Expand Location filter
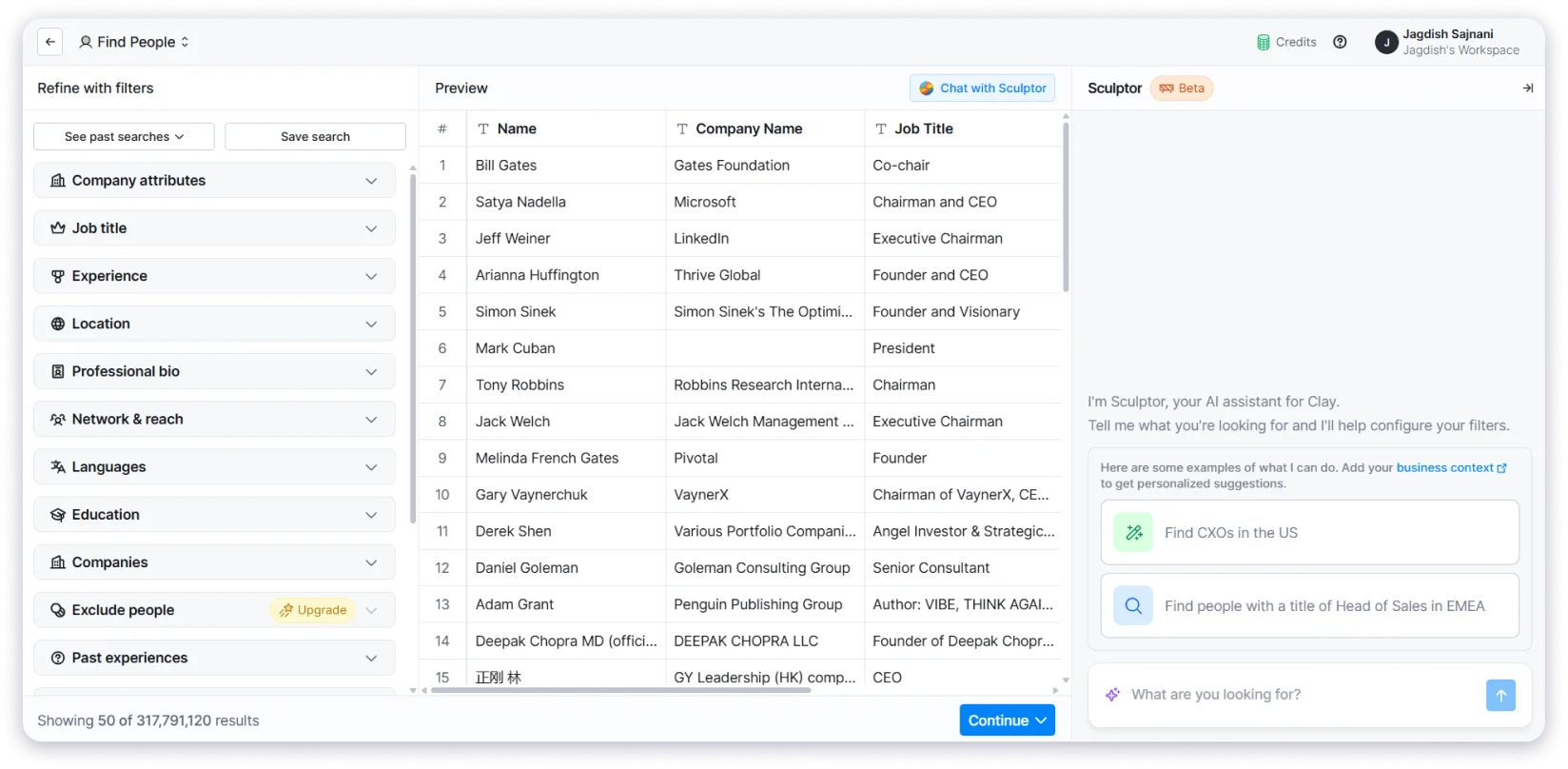 [214, 324]
